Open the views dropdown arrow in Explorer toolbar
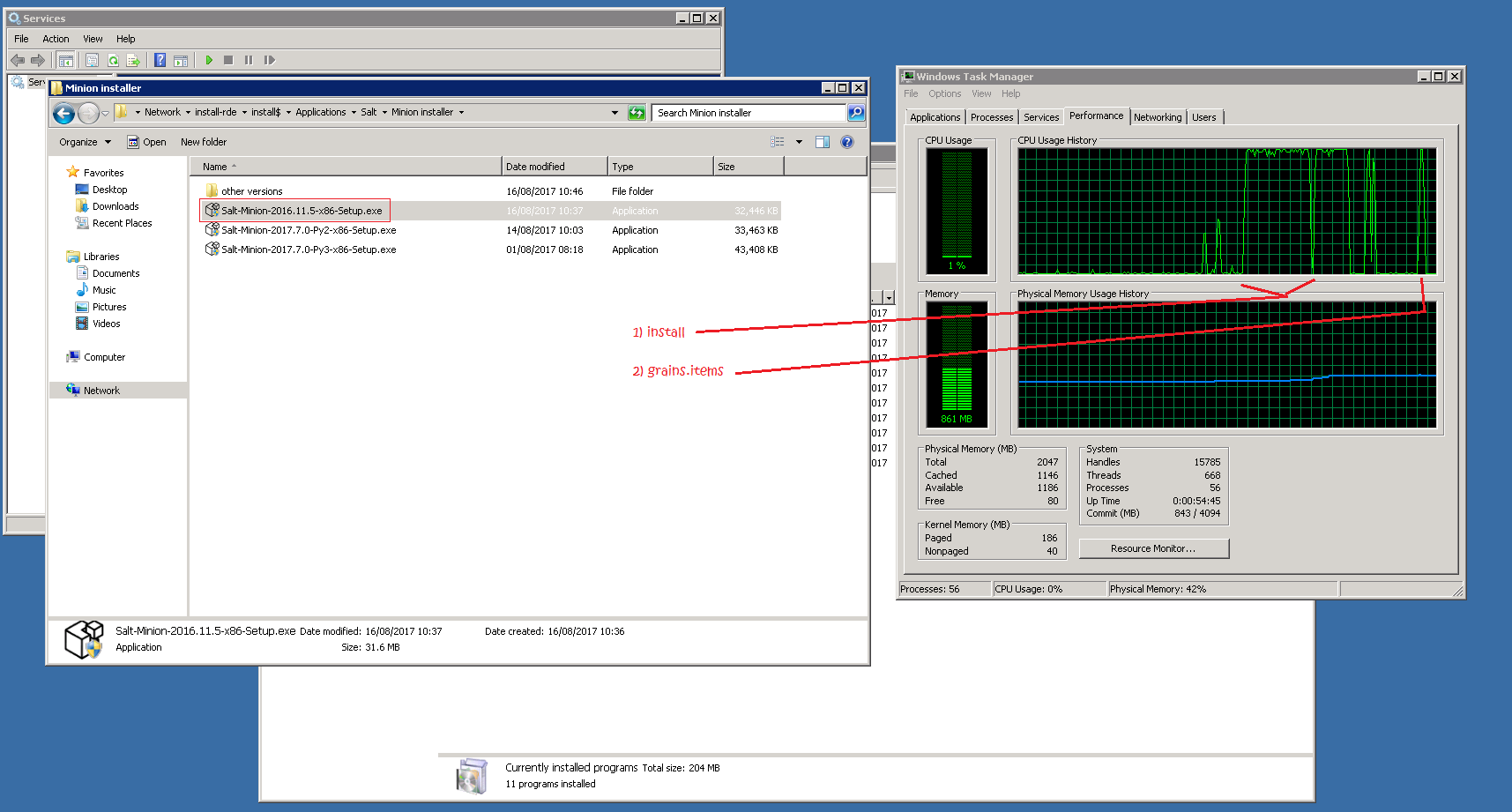Viewport: 1512px width, 812px height. point(799,141)
